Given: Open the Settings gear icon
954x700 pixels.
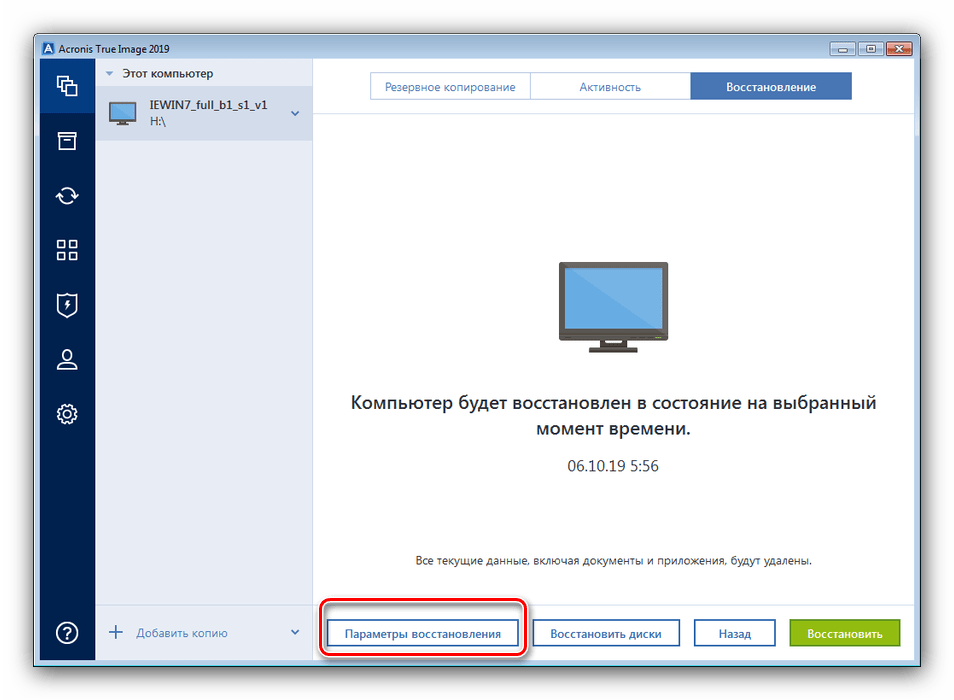Looking at the screenshot, I should (67, 414).
